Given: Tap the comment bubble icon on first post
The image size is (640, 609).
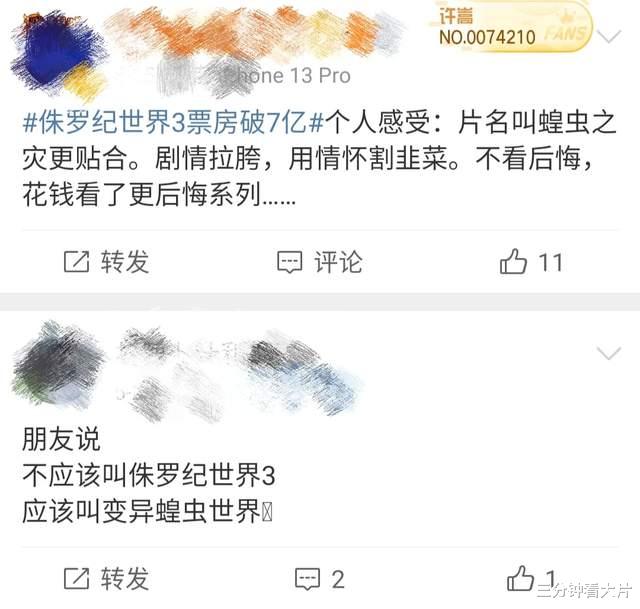Looking at the screenshot, I should click(289, 262).
